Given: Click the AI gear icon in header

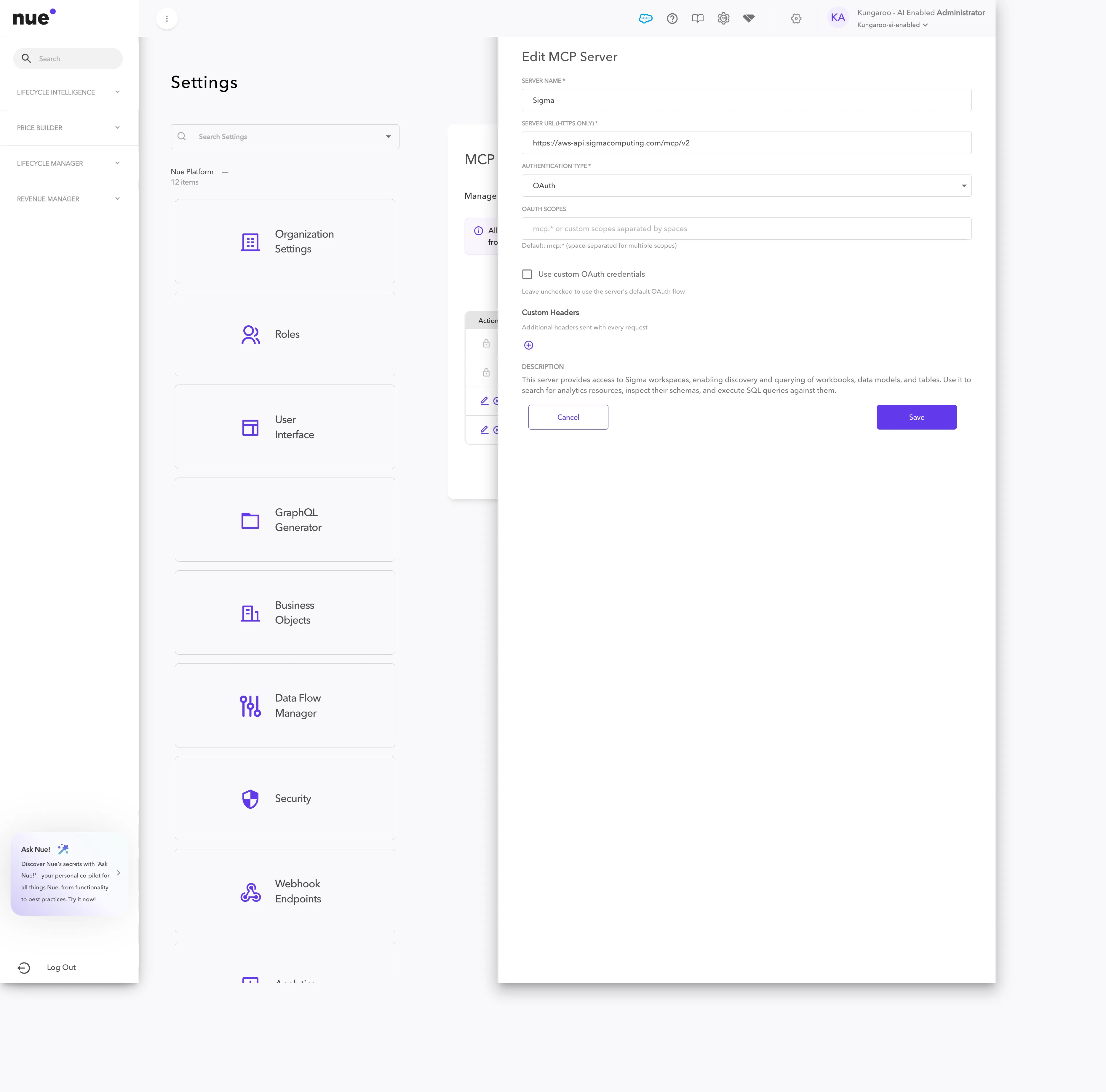Looking at the screenshot, I should [724, 18].
